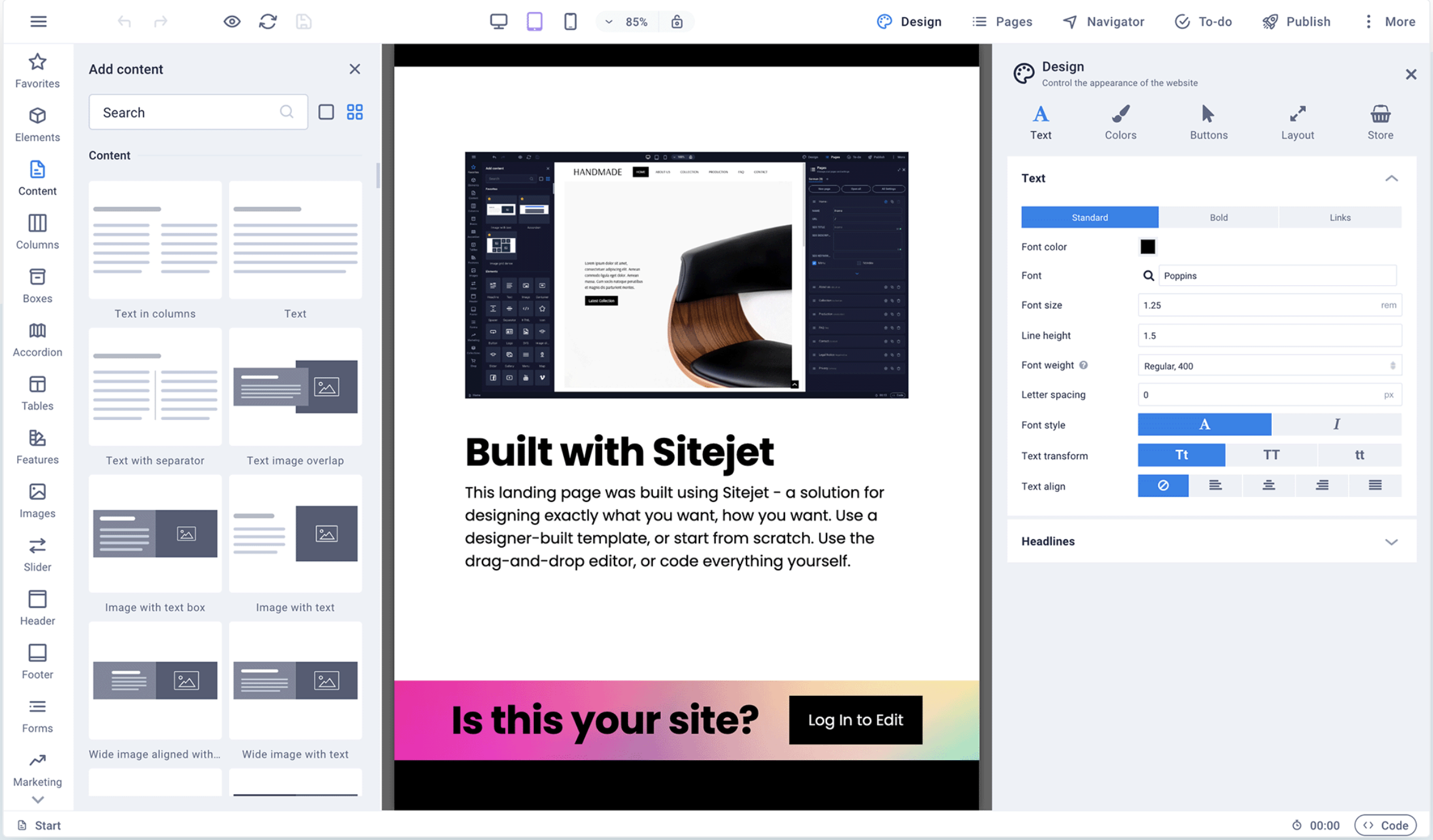Click search field in Add content
Viewport: 1433px width, 840px height.
coord(196,112)
